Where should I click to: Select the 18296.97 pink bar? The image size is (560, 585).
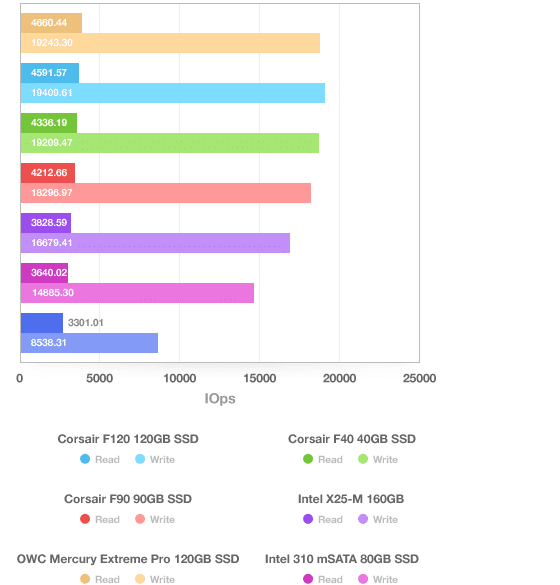coord(166,193)
